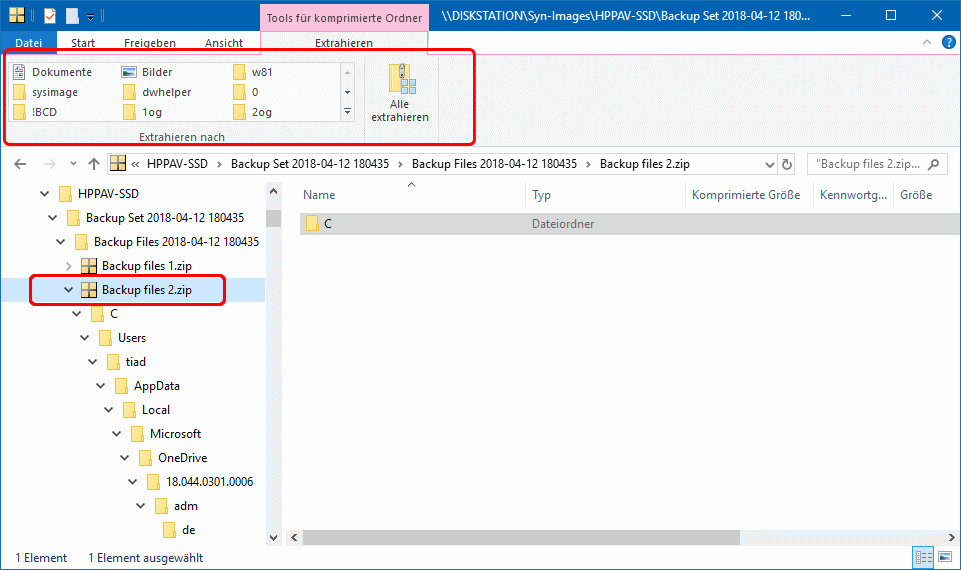Collapse the Backup files 2.zip tree node

pyautogui.click(x=69, y=290)
